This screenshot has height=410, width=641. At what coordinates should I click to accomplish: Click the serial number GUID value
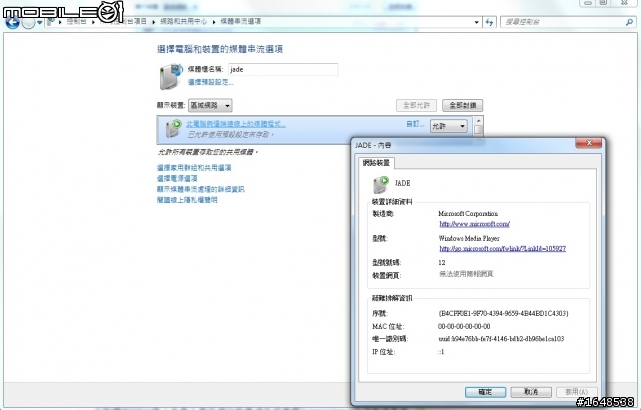pyautogui.click(x=503, y=314)
